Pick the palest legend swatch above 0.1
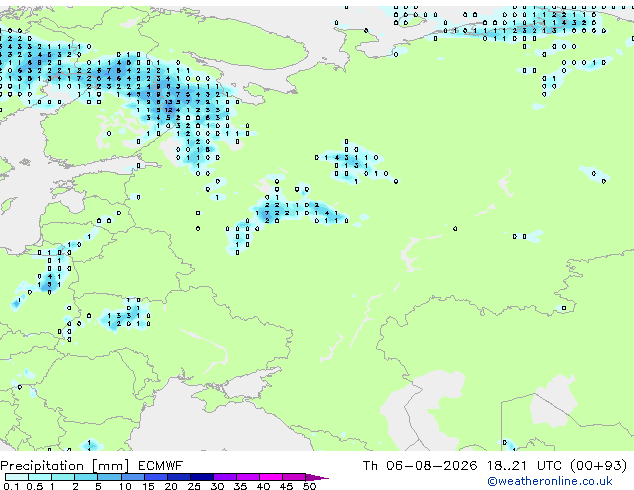 (17, 477)
